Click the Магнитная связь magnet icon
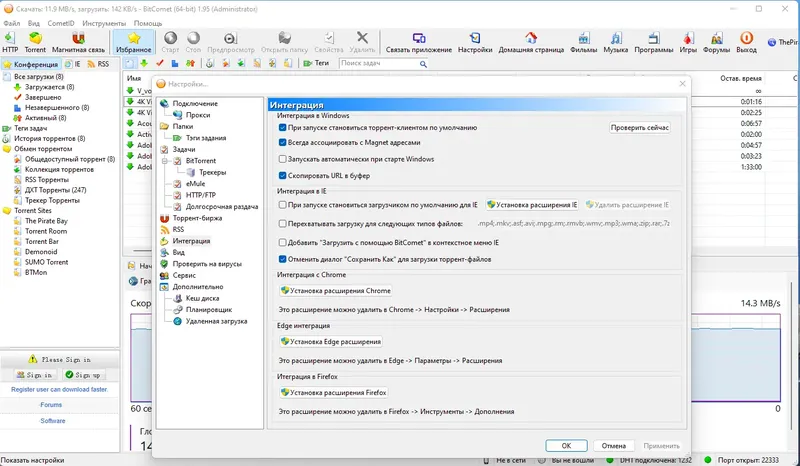Screen dimensions: 800x466 coord(78,42)
